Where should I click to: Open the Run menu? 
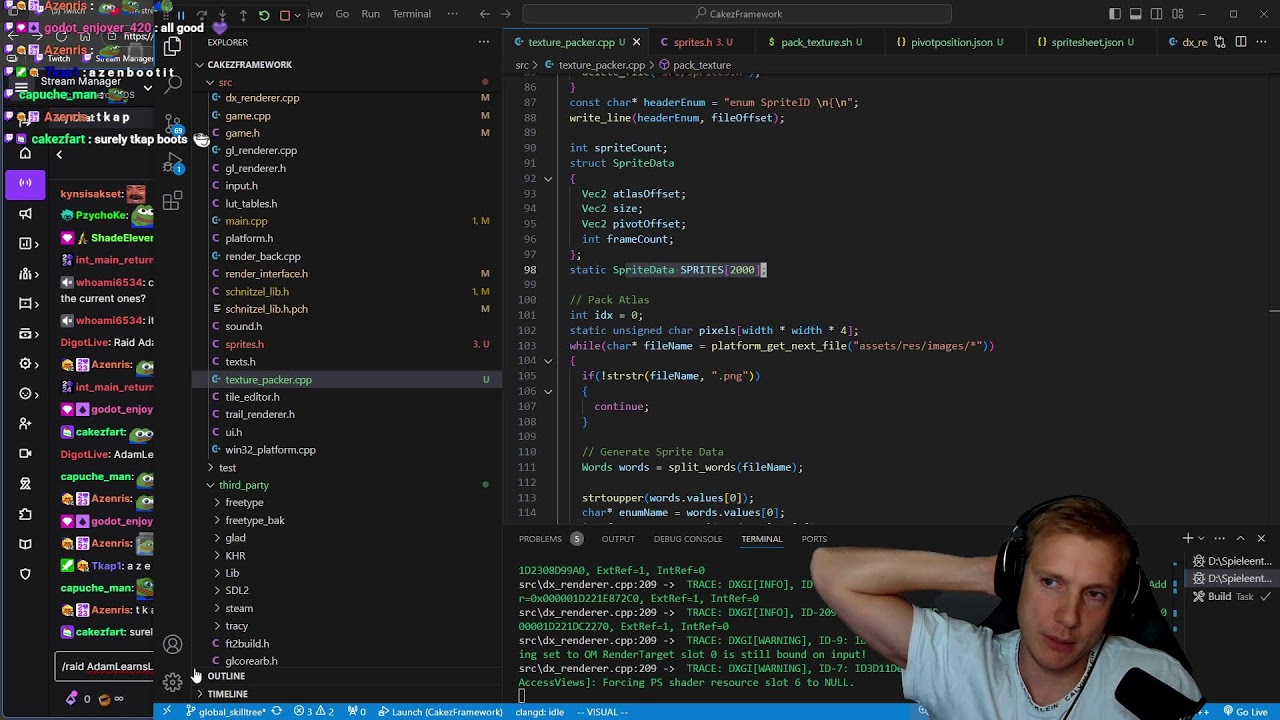click(370, 14)
